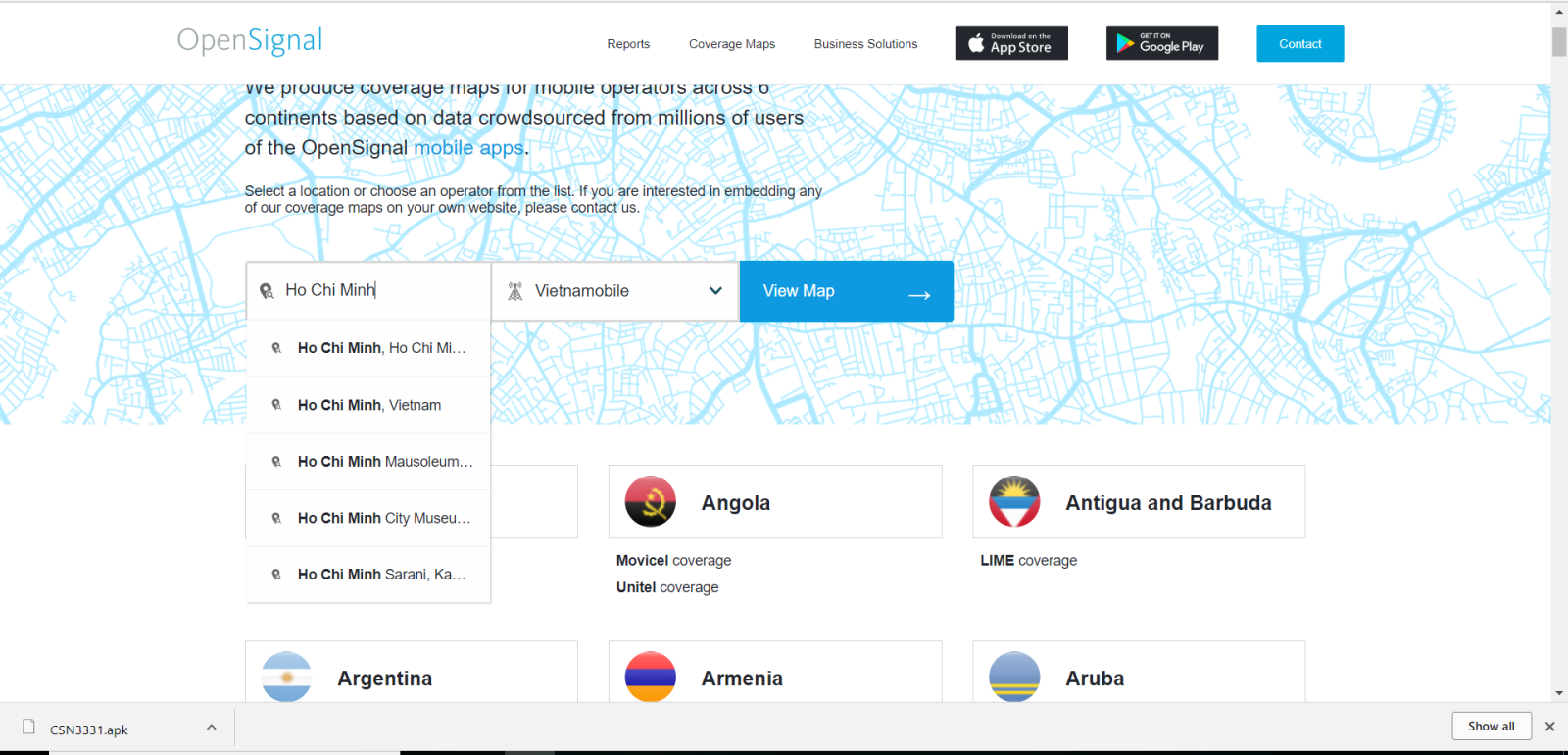Click the Aruba flag icon
Viewport: 1568px width, 755px height.
(1014, 677)
